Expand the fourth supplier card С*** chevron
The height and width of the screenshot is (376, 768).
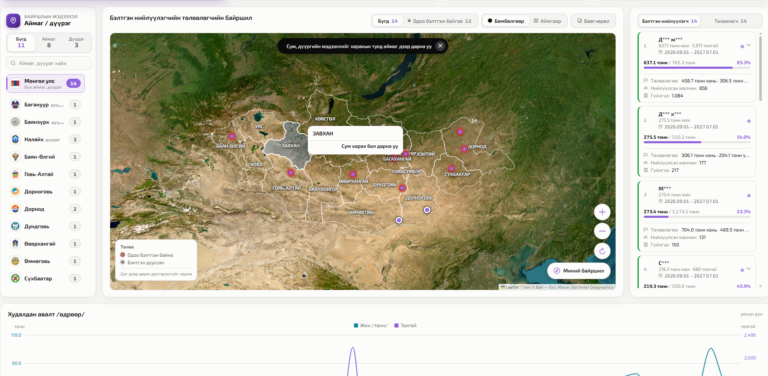(x=748, y=269)
